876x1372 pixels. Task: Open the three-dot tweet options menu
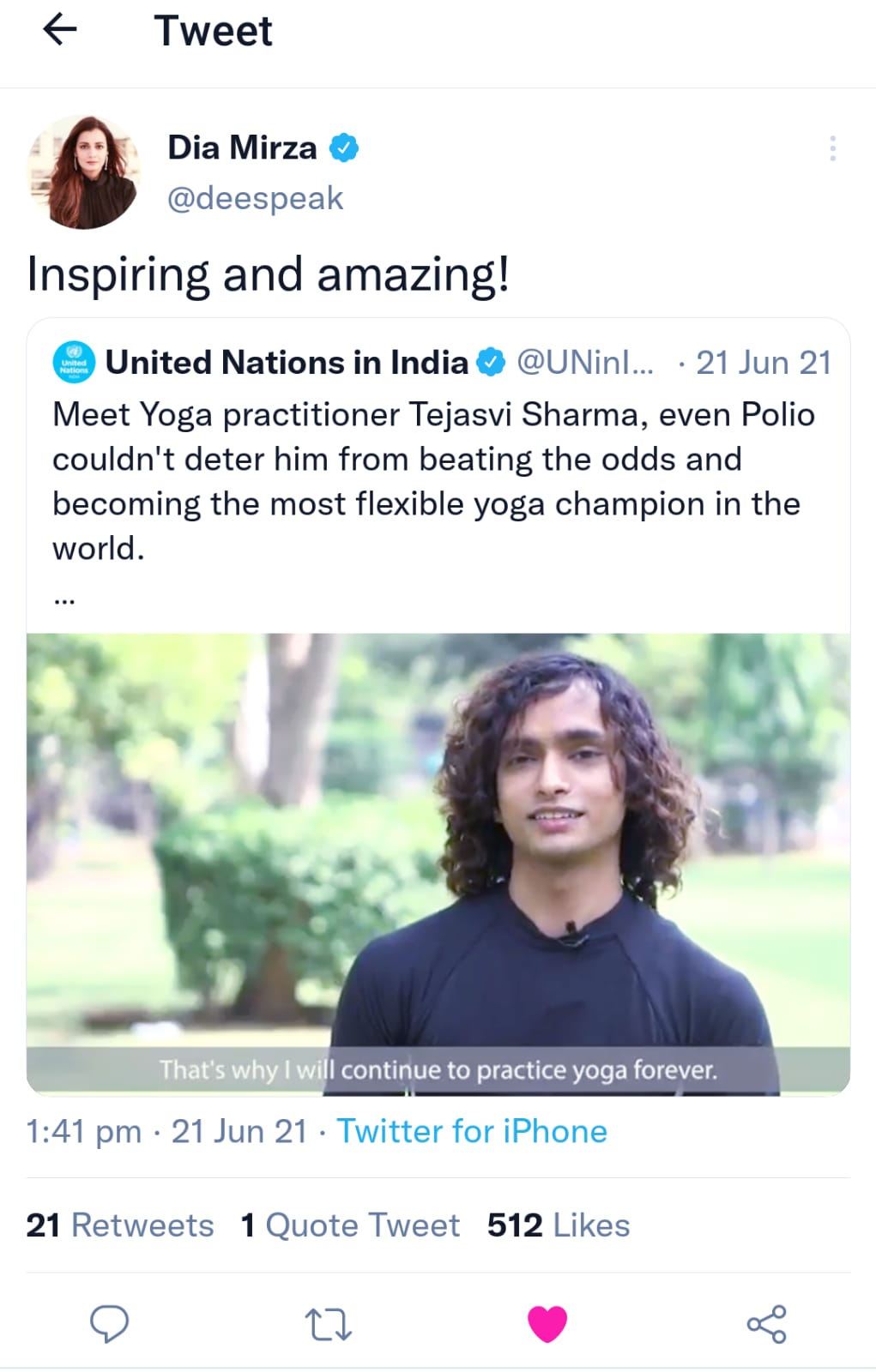pyautogui.click(x=832, y=148)
